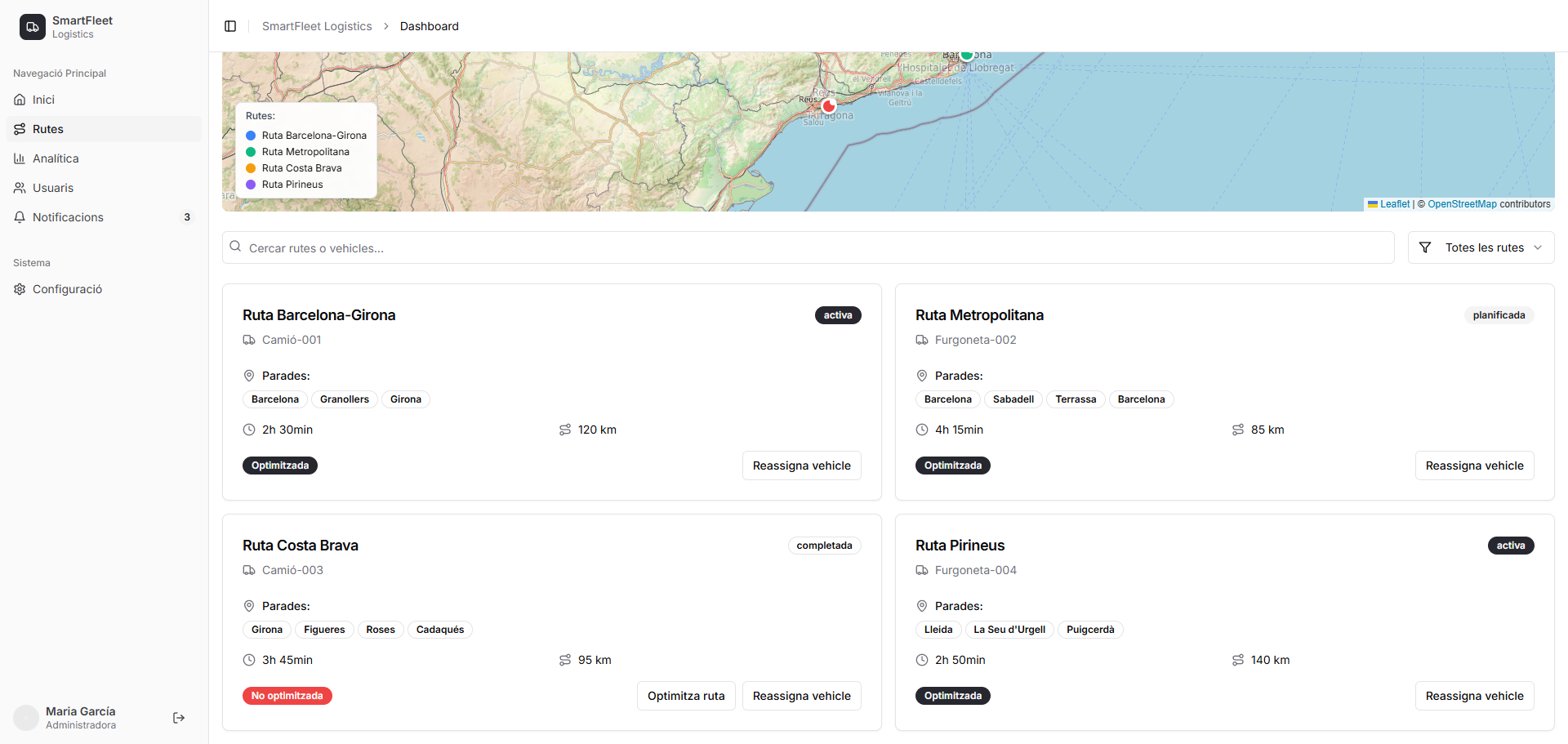
Task: Focus the Cercar rutes o vehicles search field
Action: click(x=808, y=247)
